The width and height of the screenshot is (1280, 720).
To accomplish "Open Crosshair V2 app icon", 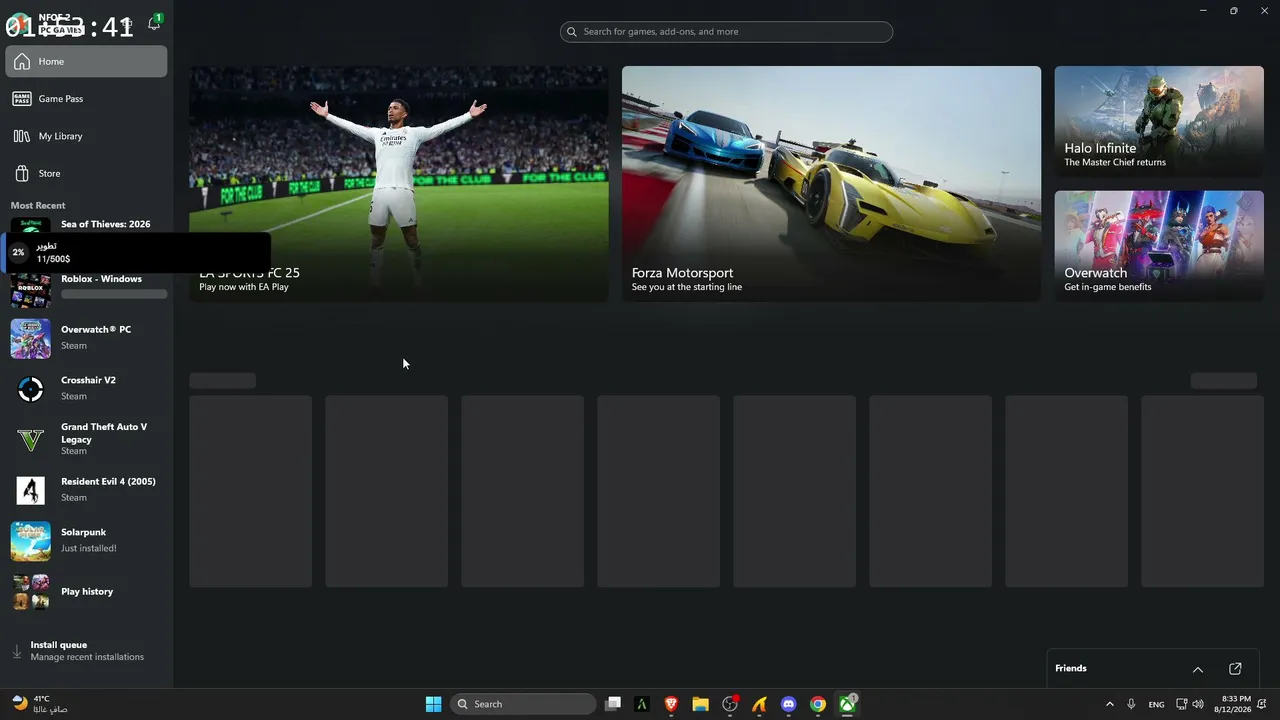I will [x=30, y=389].
